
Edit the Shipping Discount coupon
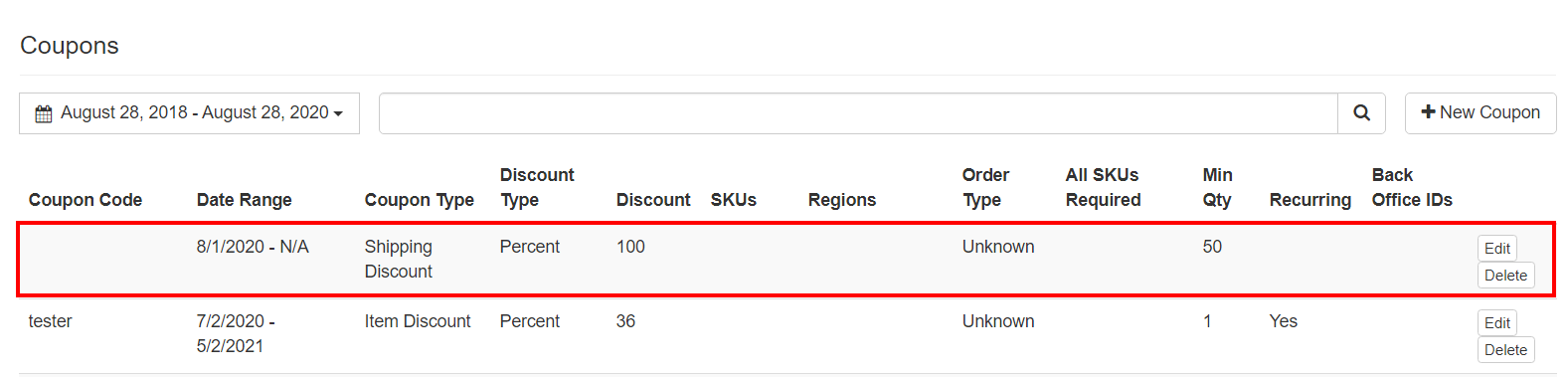pos(1496,249)
